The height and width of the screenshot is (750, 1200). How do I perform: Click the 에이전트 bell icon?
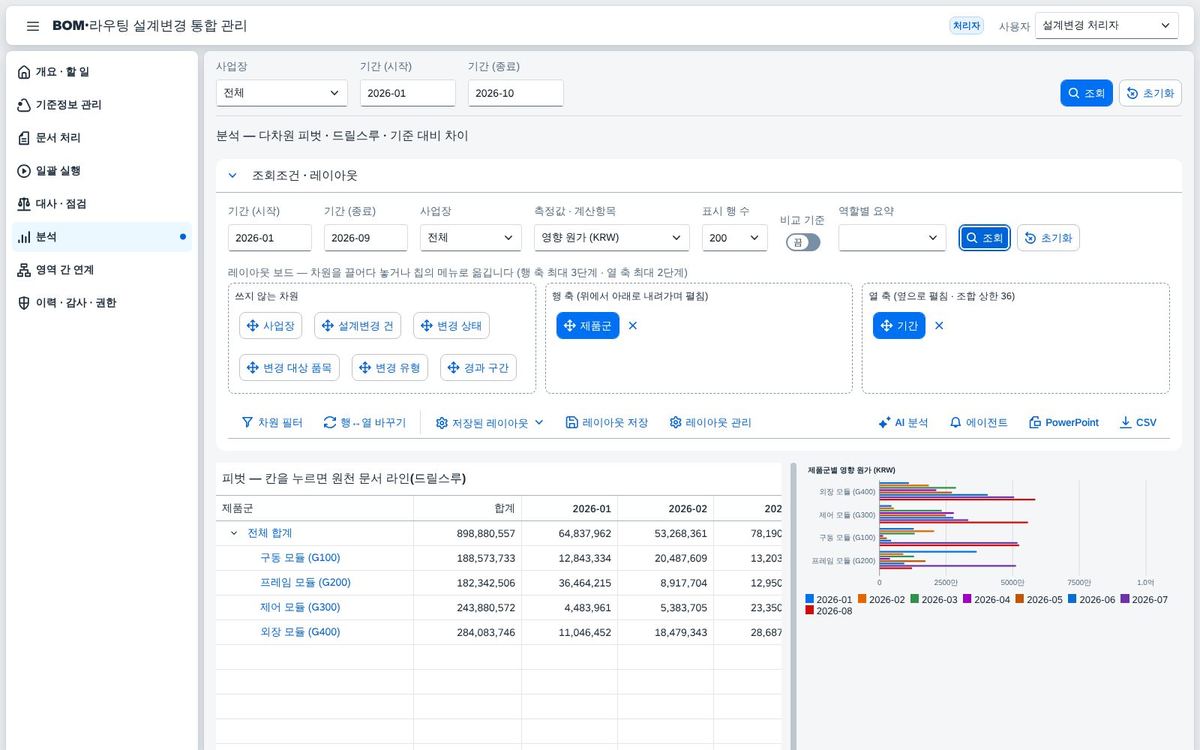955,423
